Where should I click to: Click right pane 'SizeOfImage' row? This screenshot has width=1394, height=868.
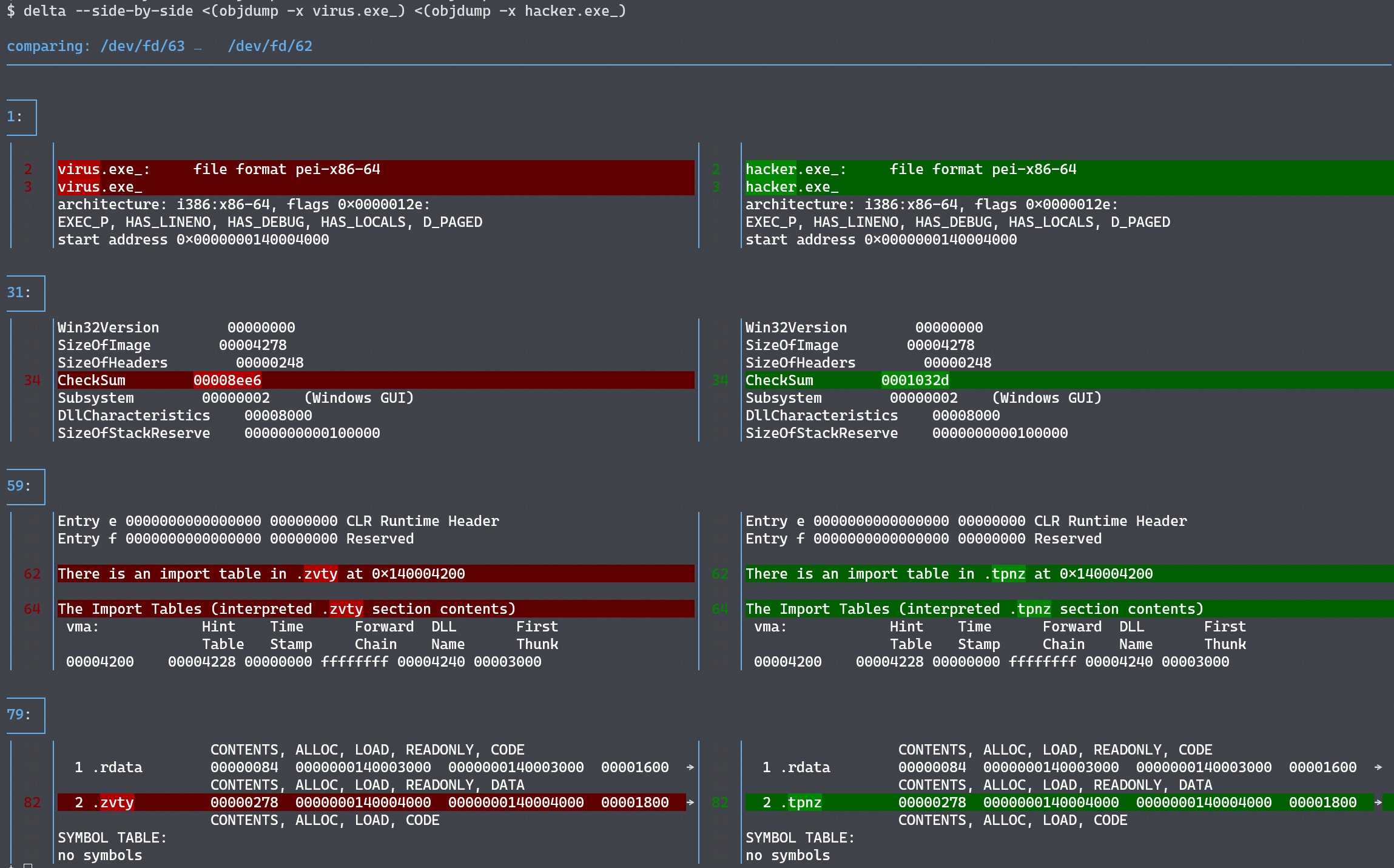tap(860, 345)
